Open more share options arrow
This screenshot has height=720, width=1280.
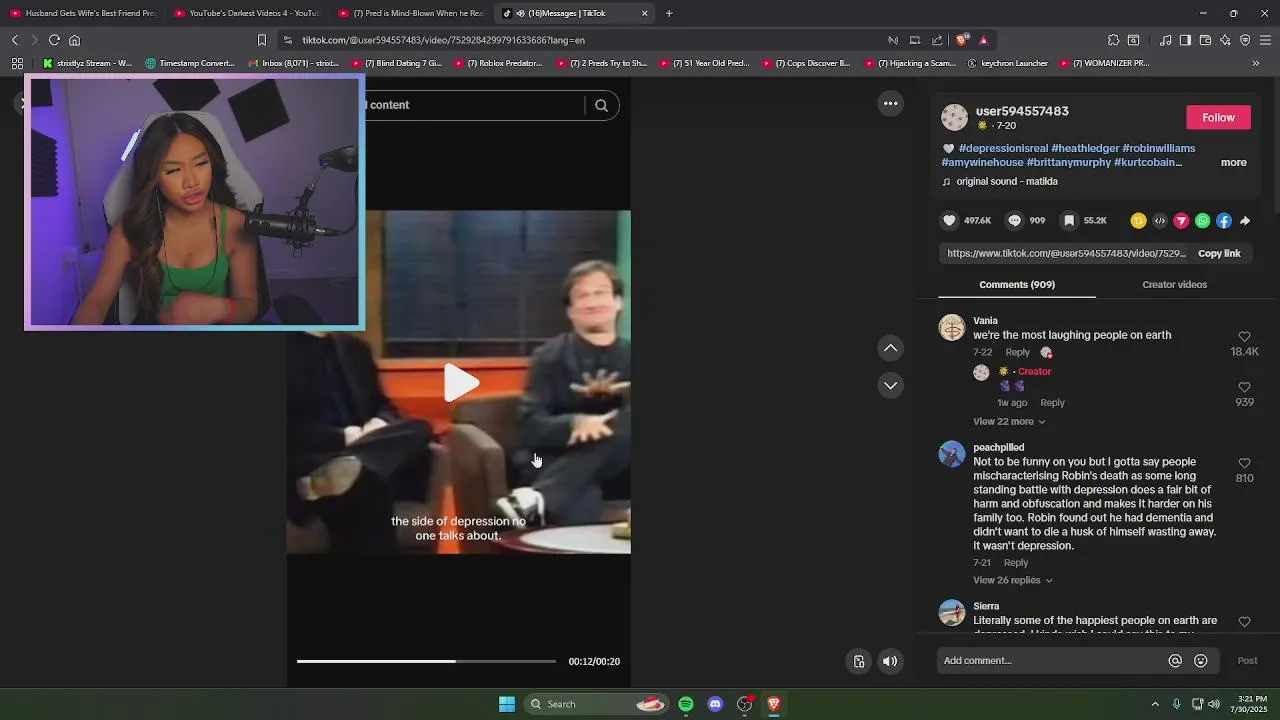point(1245,221)
